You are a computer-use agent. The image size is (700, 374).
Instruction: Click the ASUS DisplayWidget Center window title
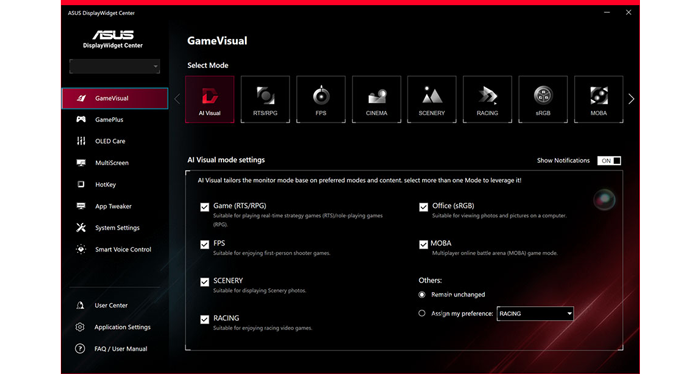point(101,13)
